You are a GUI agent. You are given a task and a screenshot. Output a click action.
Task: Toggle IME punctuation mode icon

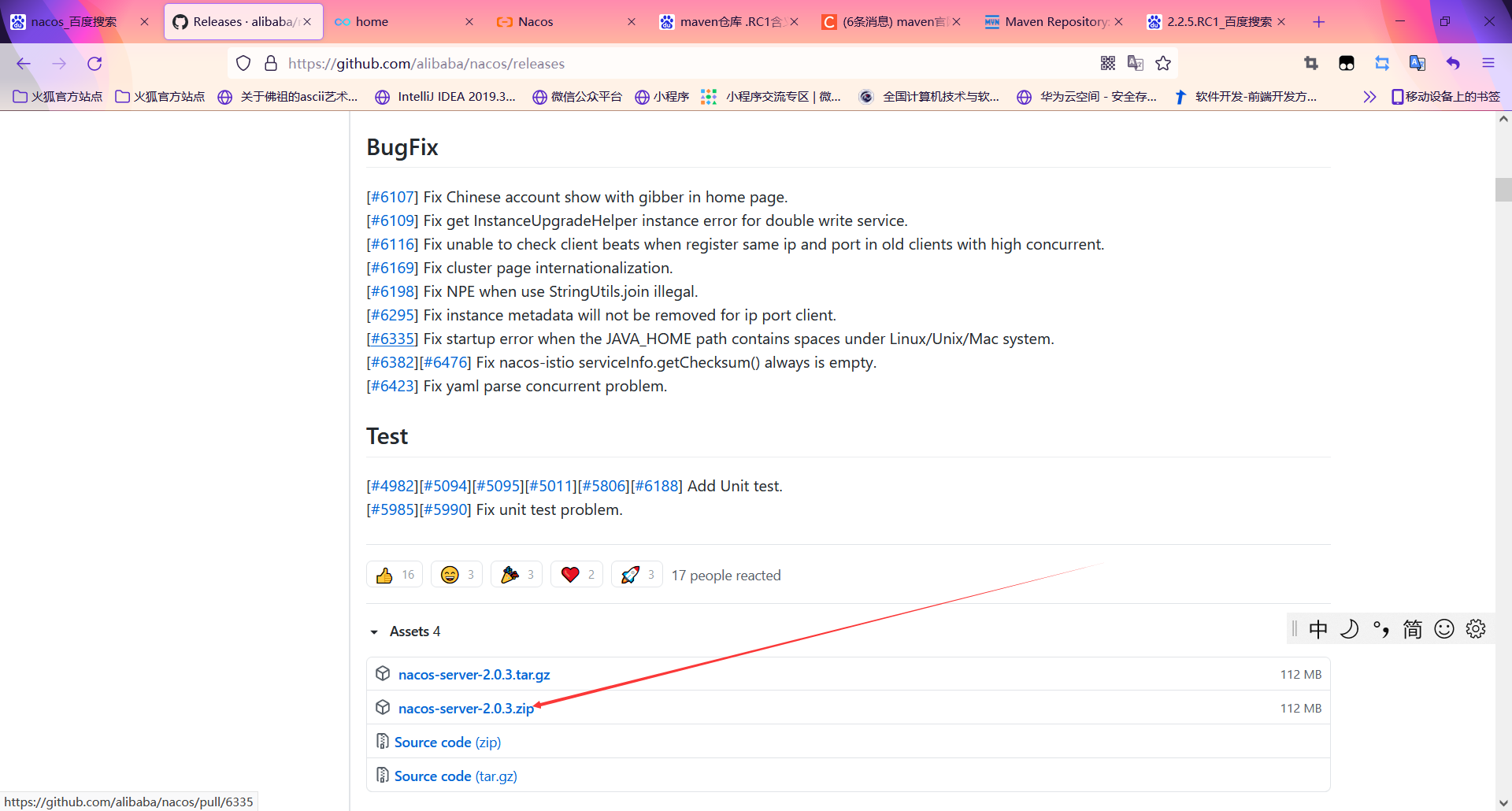(x=1381, y=629)
